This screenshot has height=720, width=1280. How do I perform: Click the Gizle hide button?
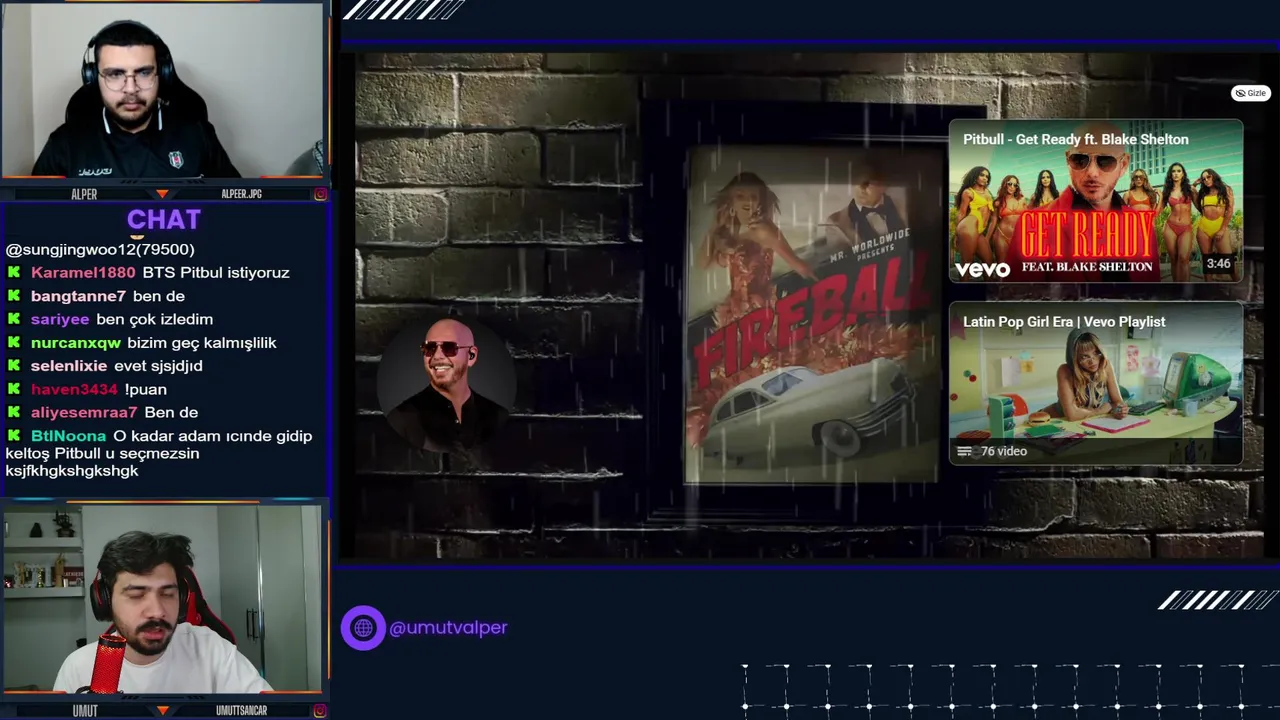point(1250,93)
